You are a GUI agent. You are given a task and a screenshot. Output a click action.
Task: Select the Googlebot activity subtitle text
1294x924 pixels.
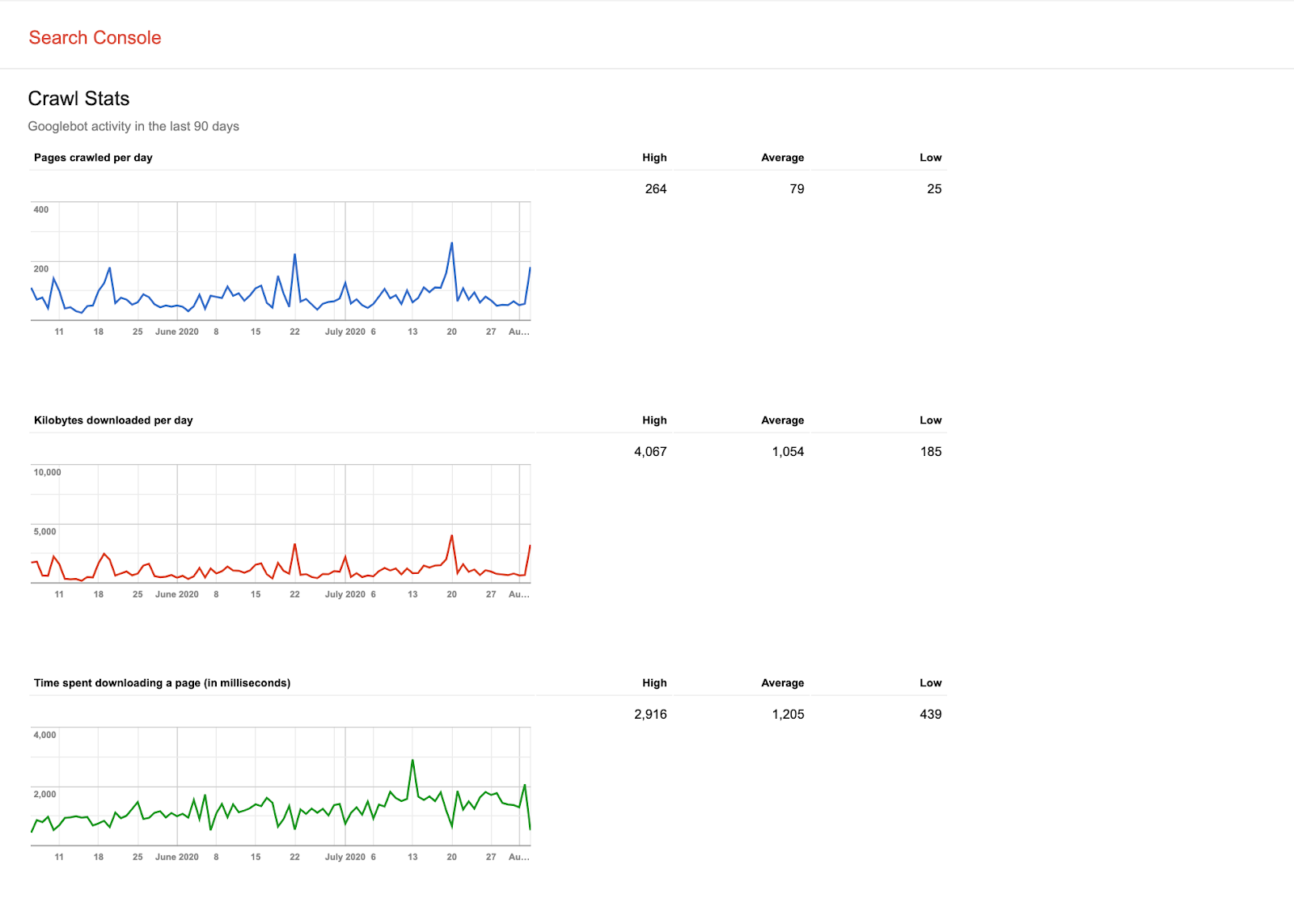point(133,126)
